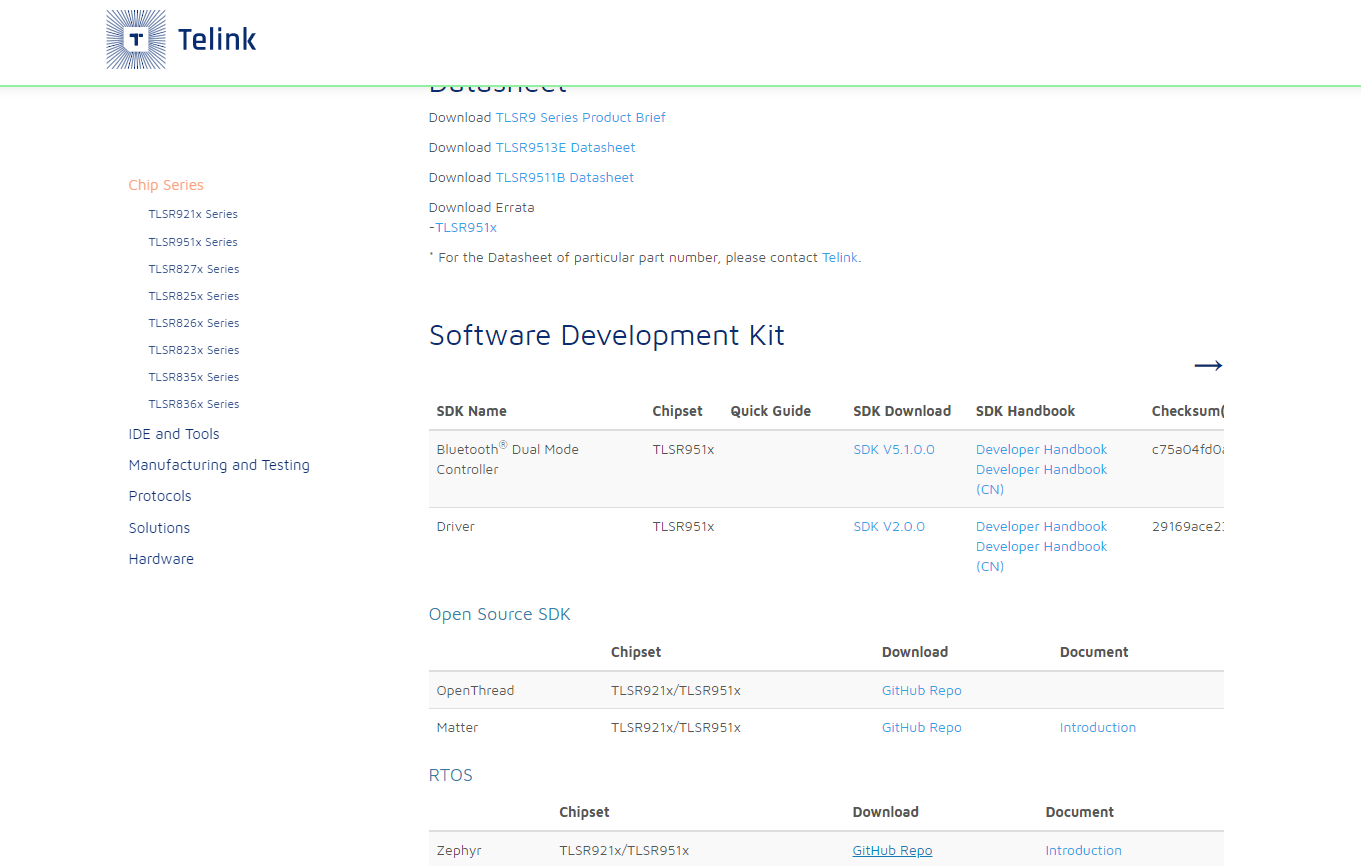Open the Zephyr Introduction document
The height and width of the screenshot is (866, 1361).
click(1084, 850)
